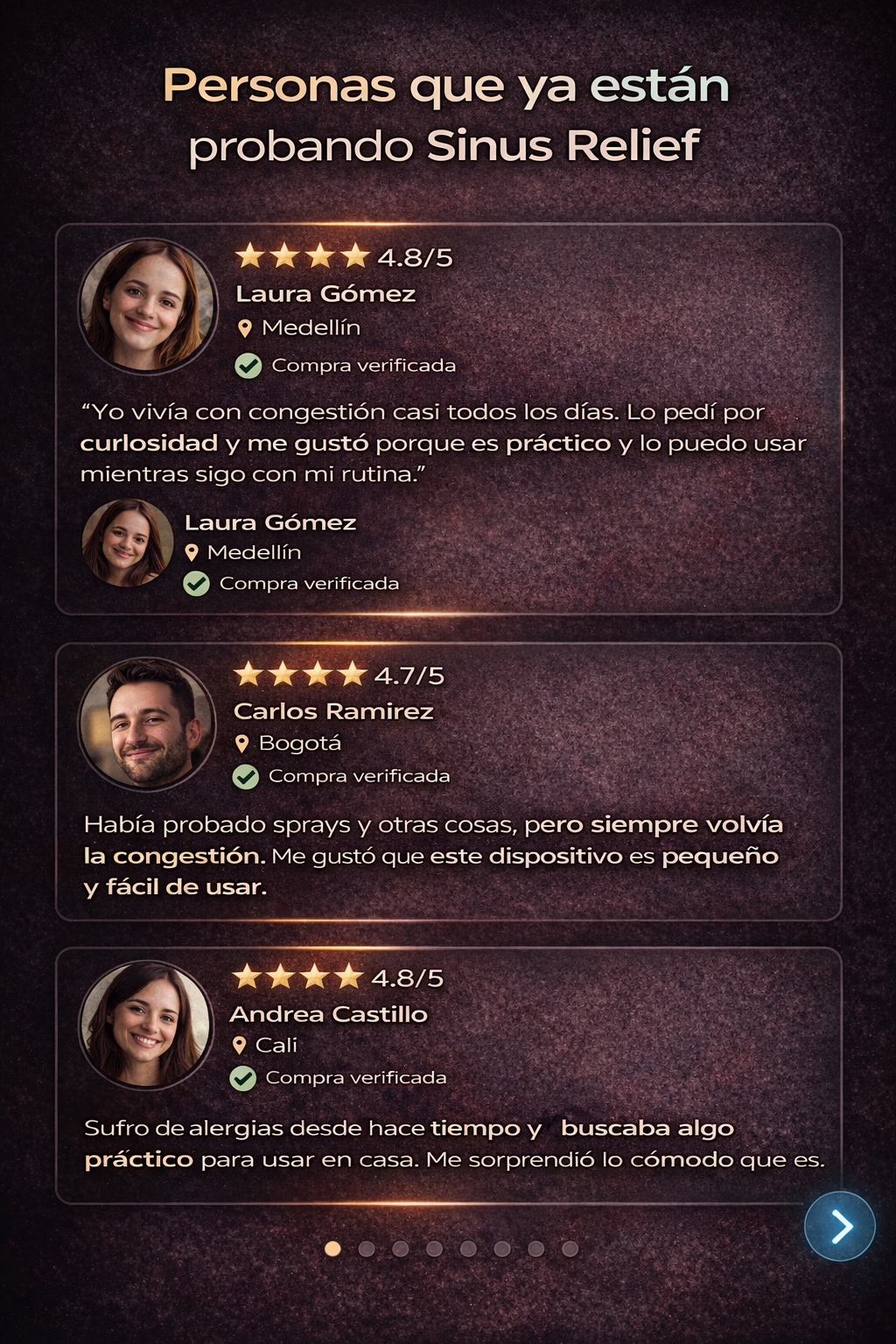The width and height of the screenshot is (896, 1344).
Task: Click small Laura Gómez avatar below quote
Action: [128, 542]
